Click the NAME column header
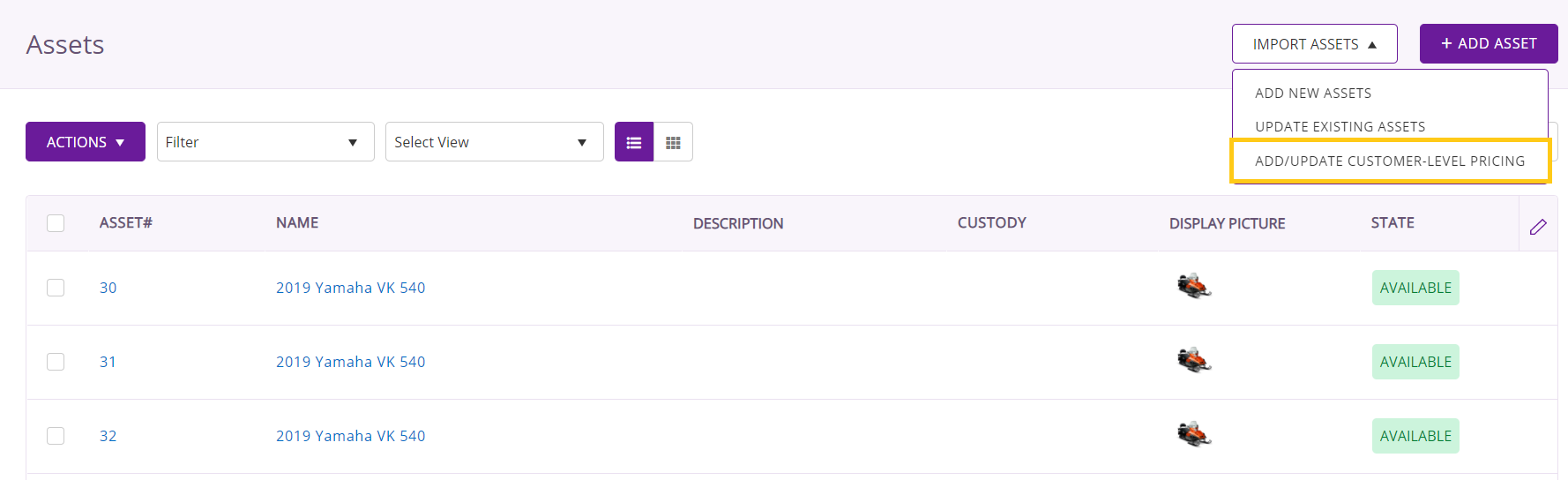1568x480 pixels. tap(297, 222)
